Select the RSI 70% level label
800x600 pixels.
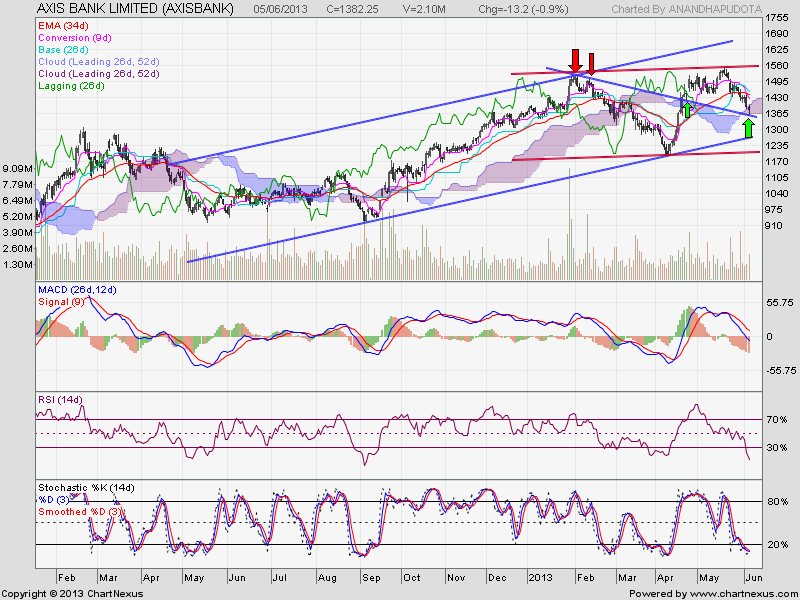coord(777,419)
